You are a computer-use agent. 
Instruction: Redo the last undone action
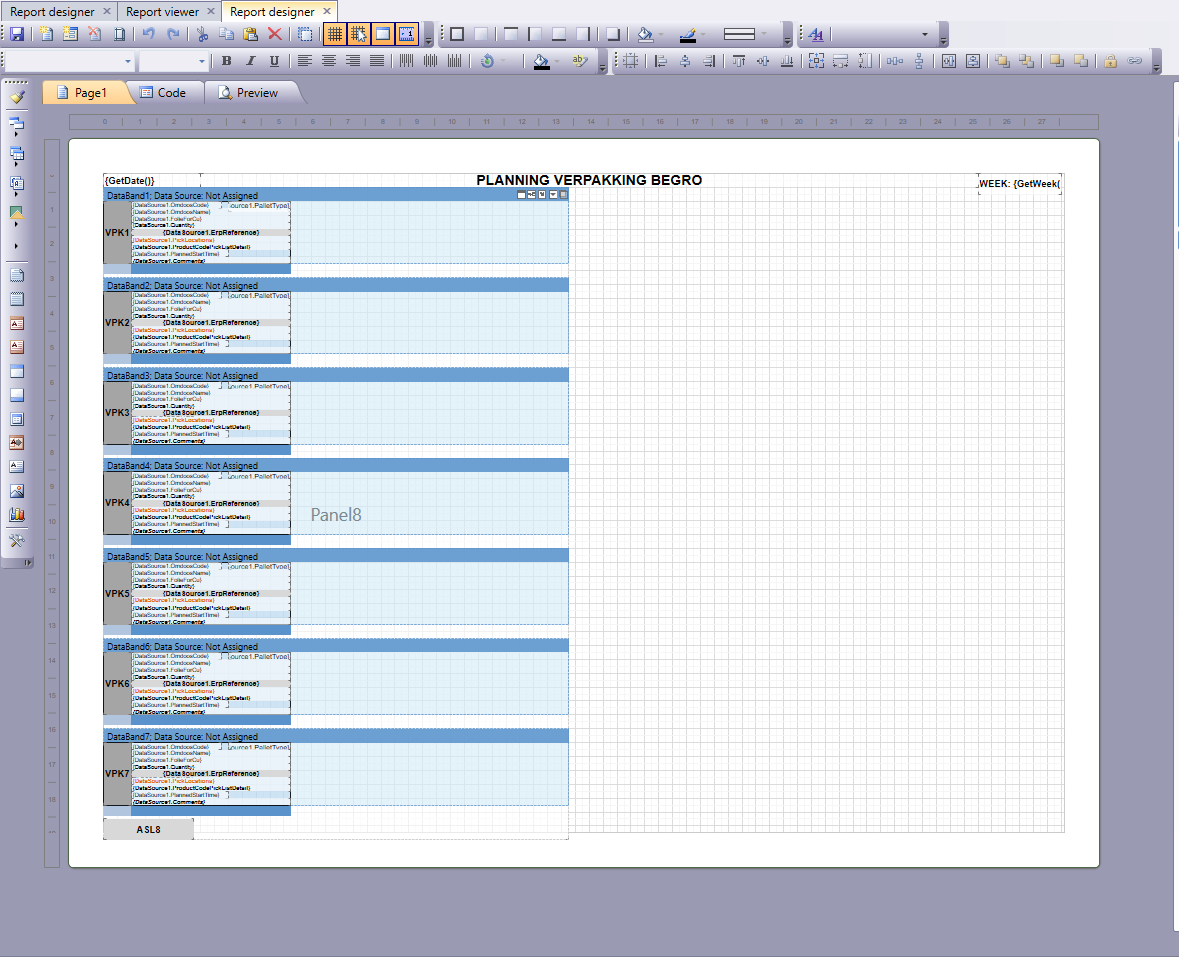tap(173, 34)
